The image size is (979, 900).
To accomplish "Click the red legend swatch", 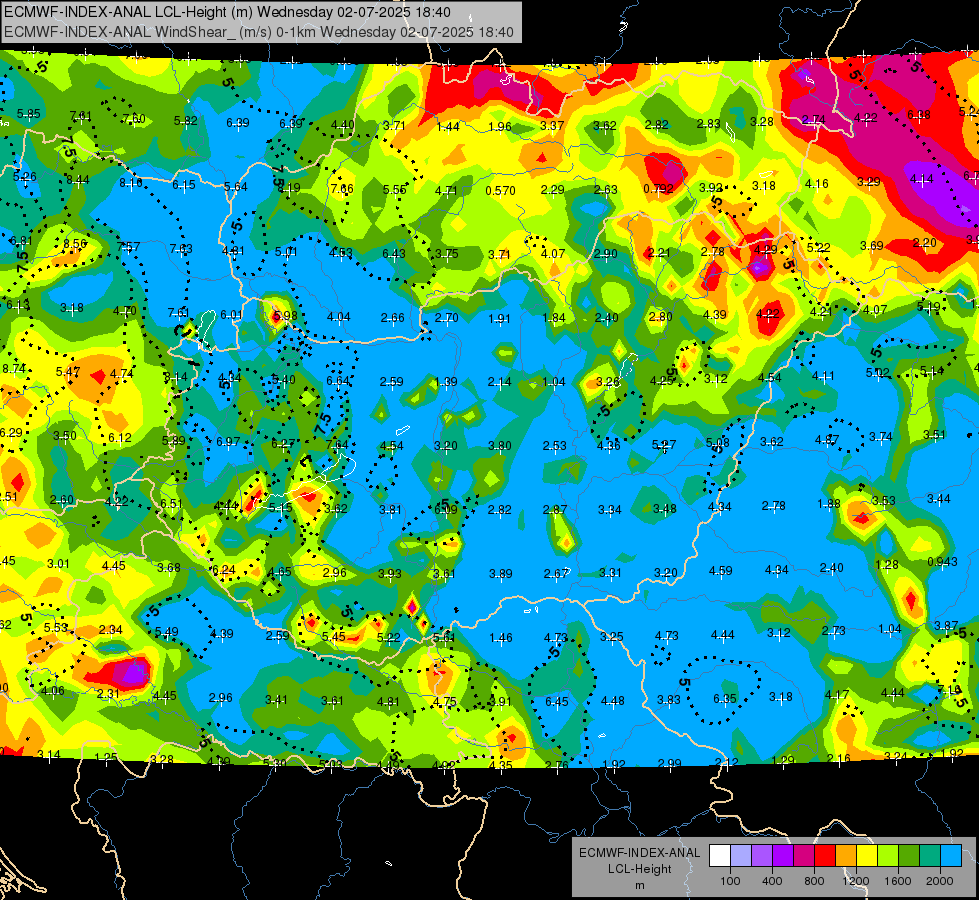I will pos(825,856).
